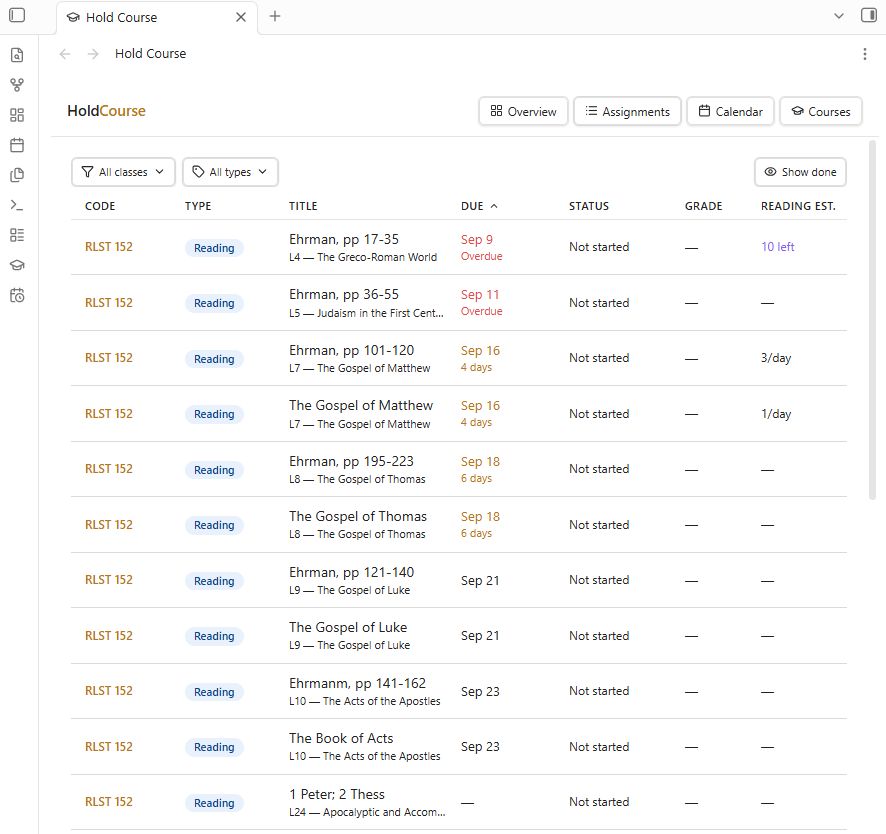
Task: Open the file search sidebar icon
Action: [17, 55]
